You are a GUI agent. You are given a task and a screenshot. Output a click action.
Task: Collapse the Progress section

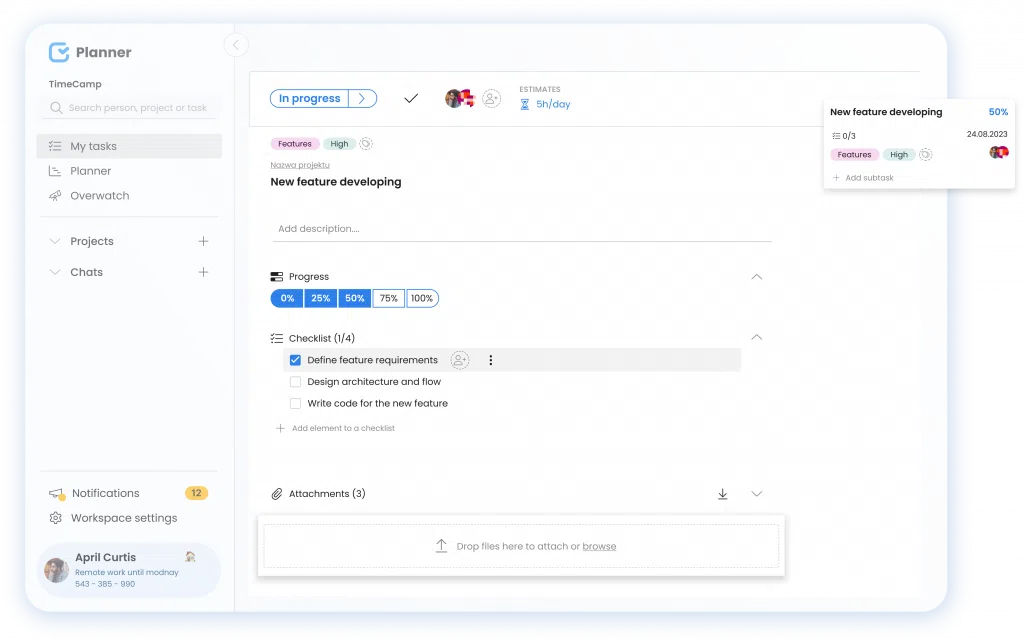(x=756, y=277)
